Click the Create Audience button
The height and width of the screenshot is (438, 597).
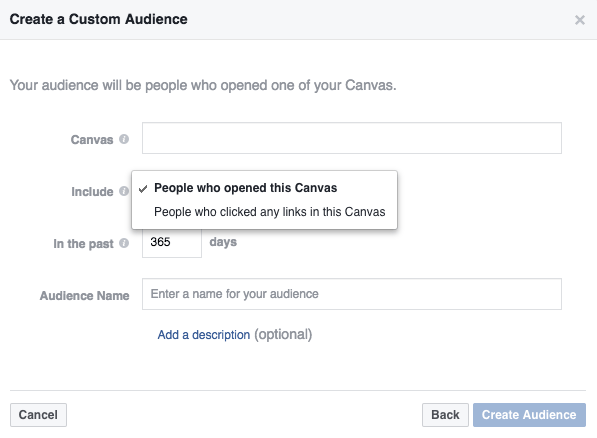point(529,415)
